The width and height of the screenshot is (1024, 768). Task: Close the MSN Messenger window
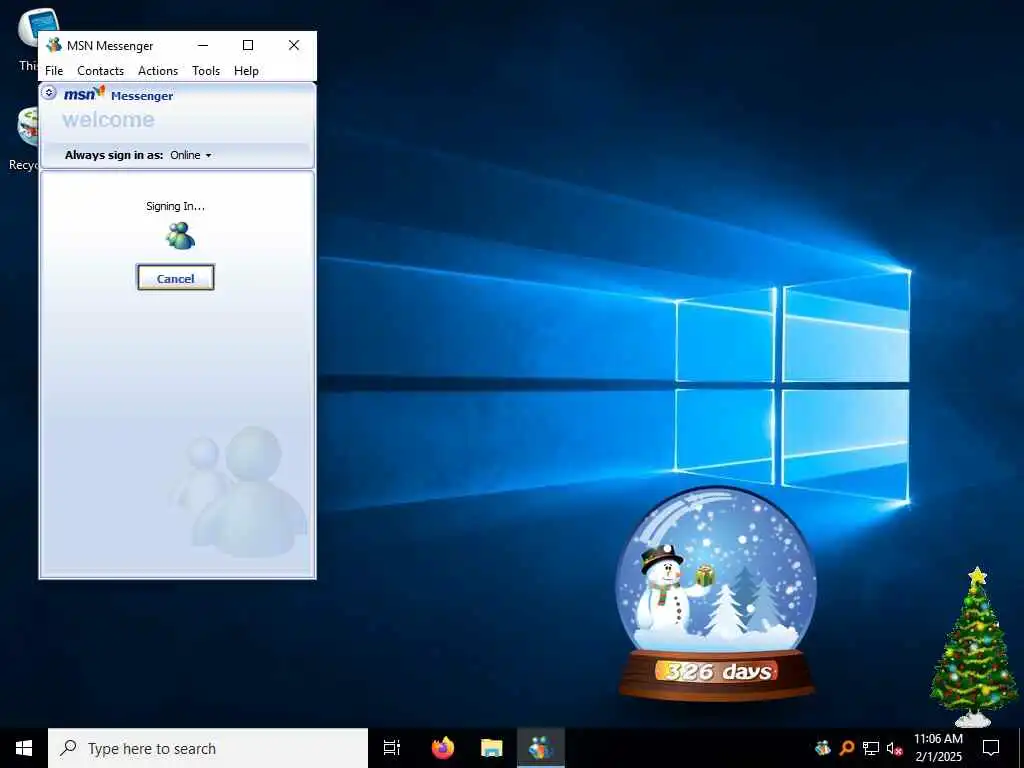294,45
